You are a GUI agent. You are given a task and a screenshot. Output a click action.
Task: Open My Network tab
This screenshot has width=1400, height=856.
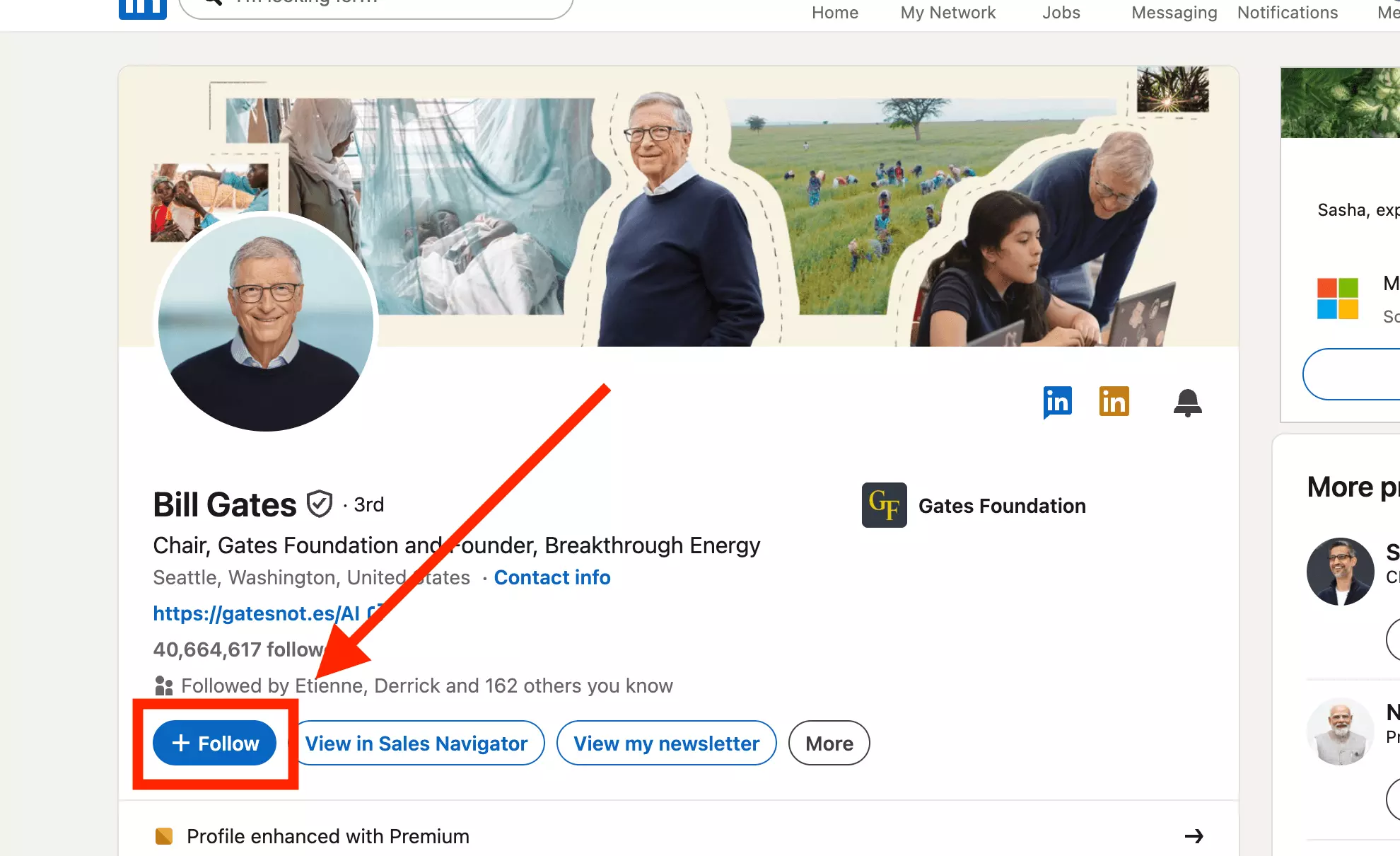pyautogui.click(x=948, y=13)
